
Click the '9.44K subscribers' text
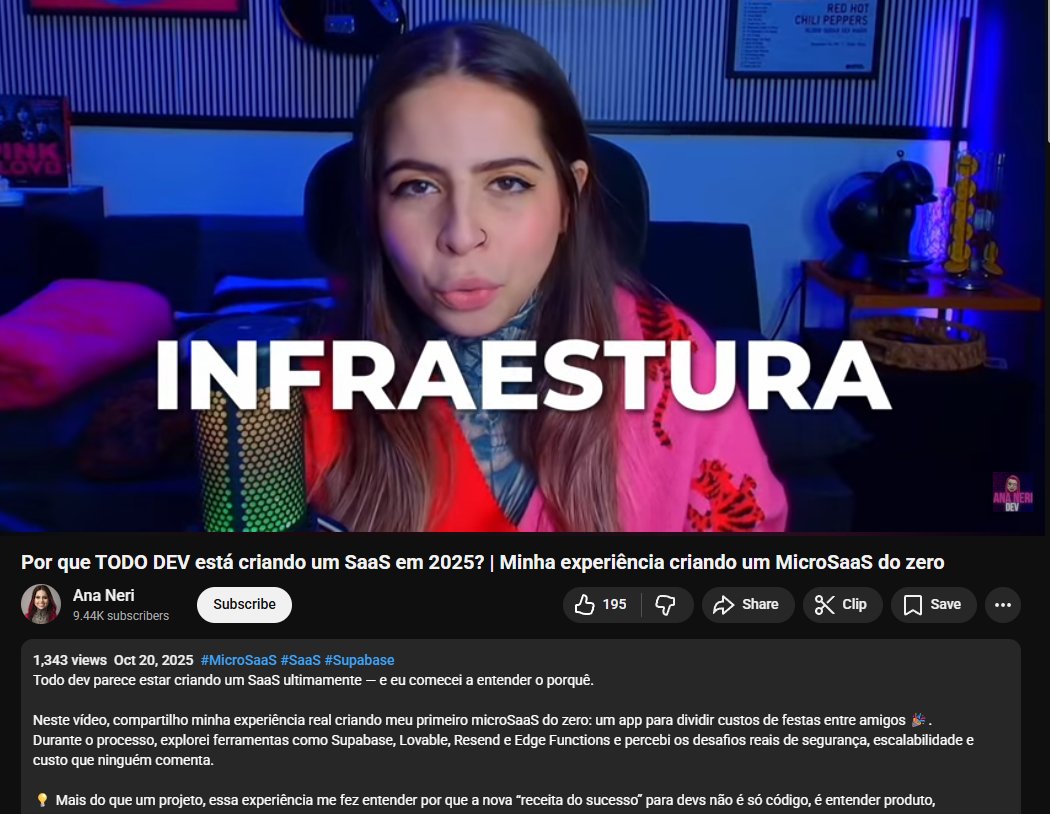121,616
